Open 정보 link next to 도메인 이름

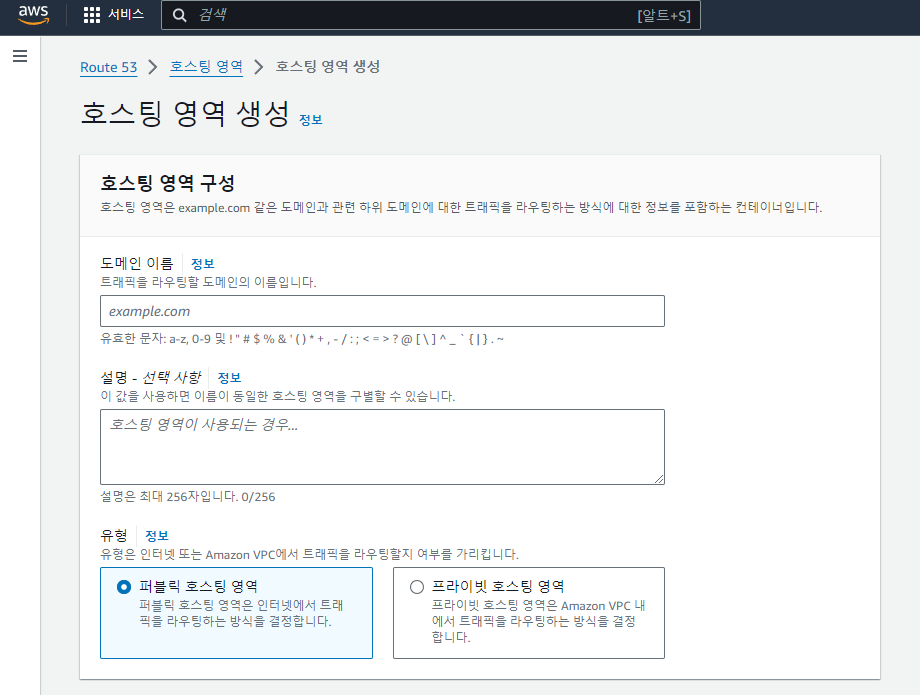point(202,264)
